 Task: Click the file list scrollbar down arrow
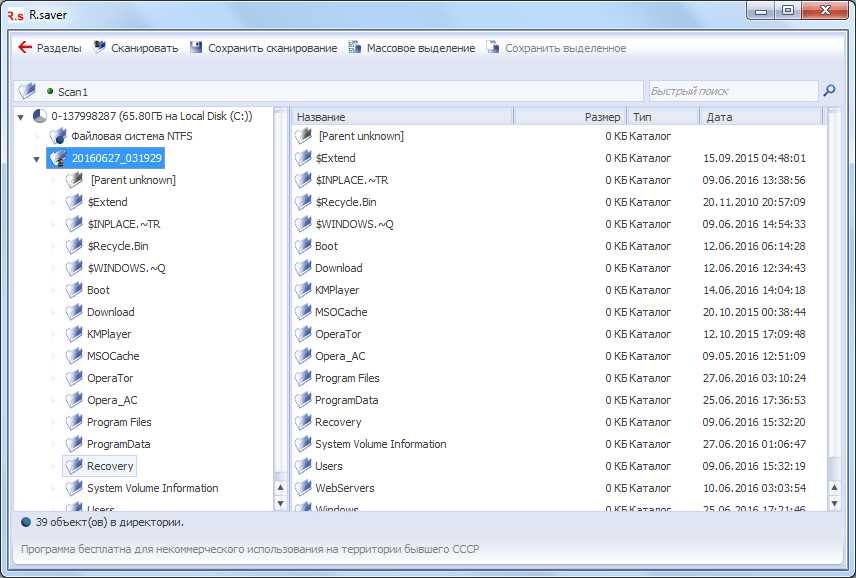point(835,503)
